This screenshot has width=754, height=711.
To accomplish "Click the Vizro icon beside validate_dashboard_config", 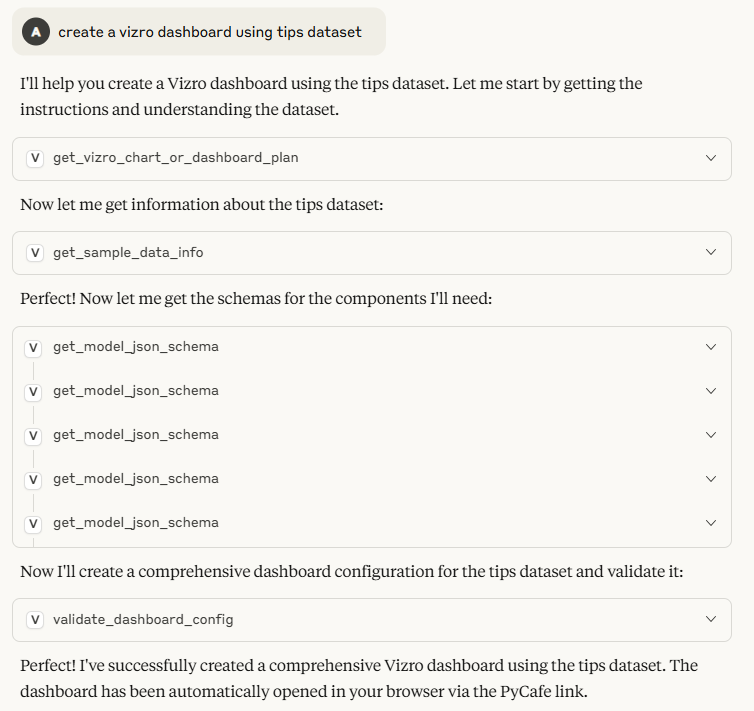I will pos(35,619).
